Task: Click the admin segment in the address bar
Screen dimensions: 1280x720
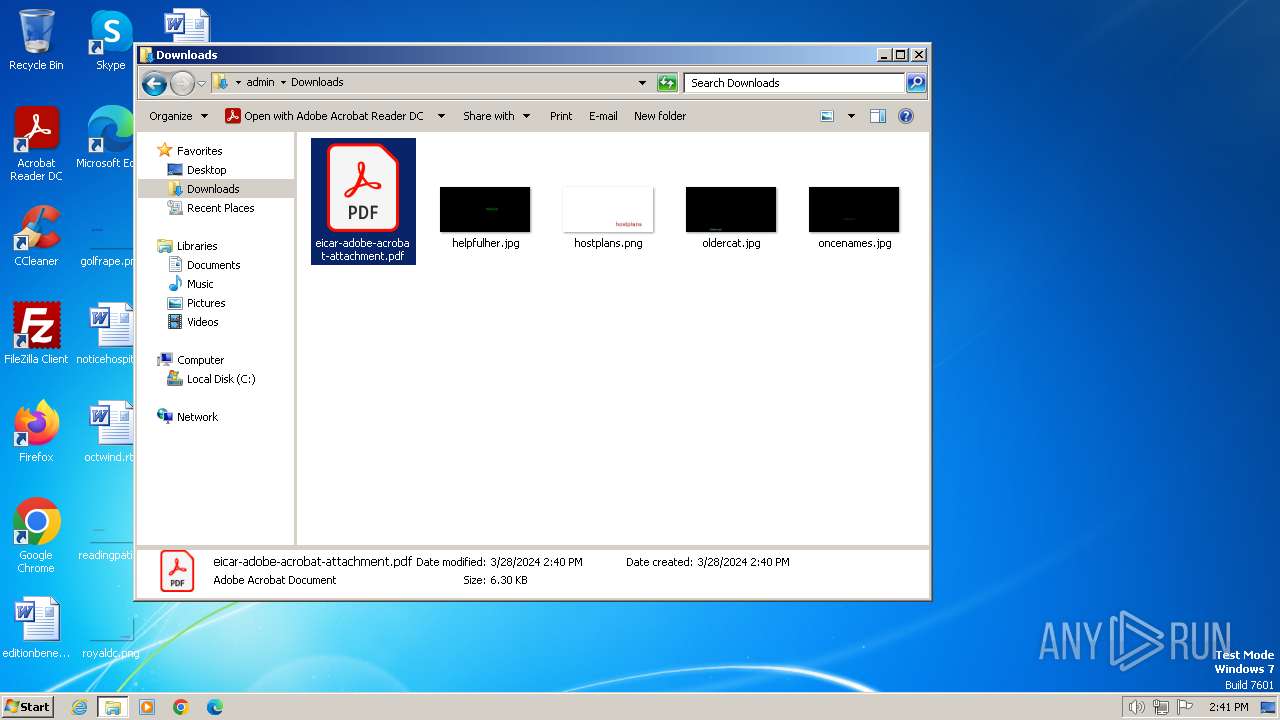Action: 260,83
